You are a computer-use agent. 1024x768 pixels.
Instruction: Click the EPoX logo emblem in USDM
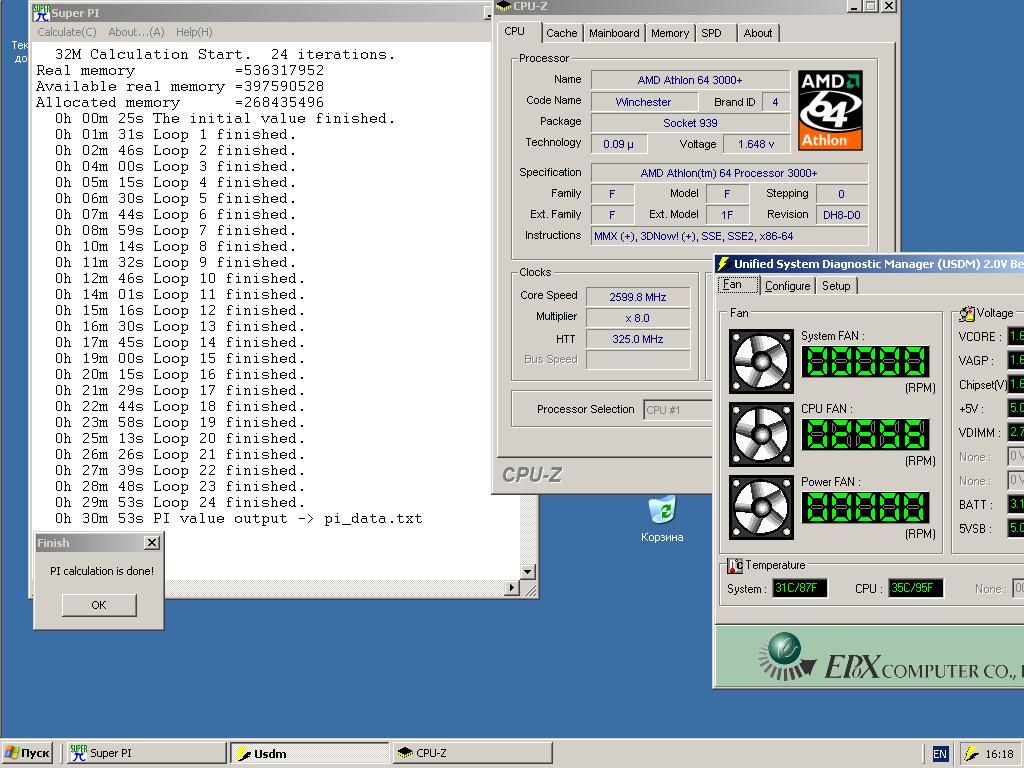point(786,656)
